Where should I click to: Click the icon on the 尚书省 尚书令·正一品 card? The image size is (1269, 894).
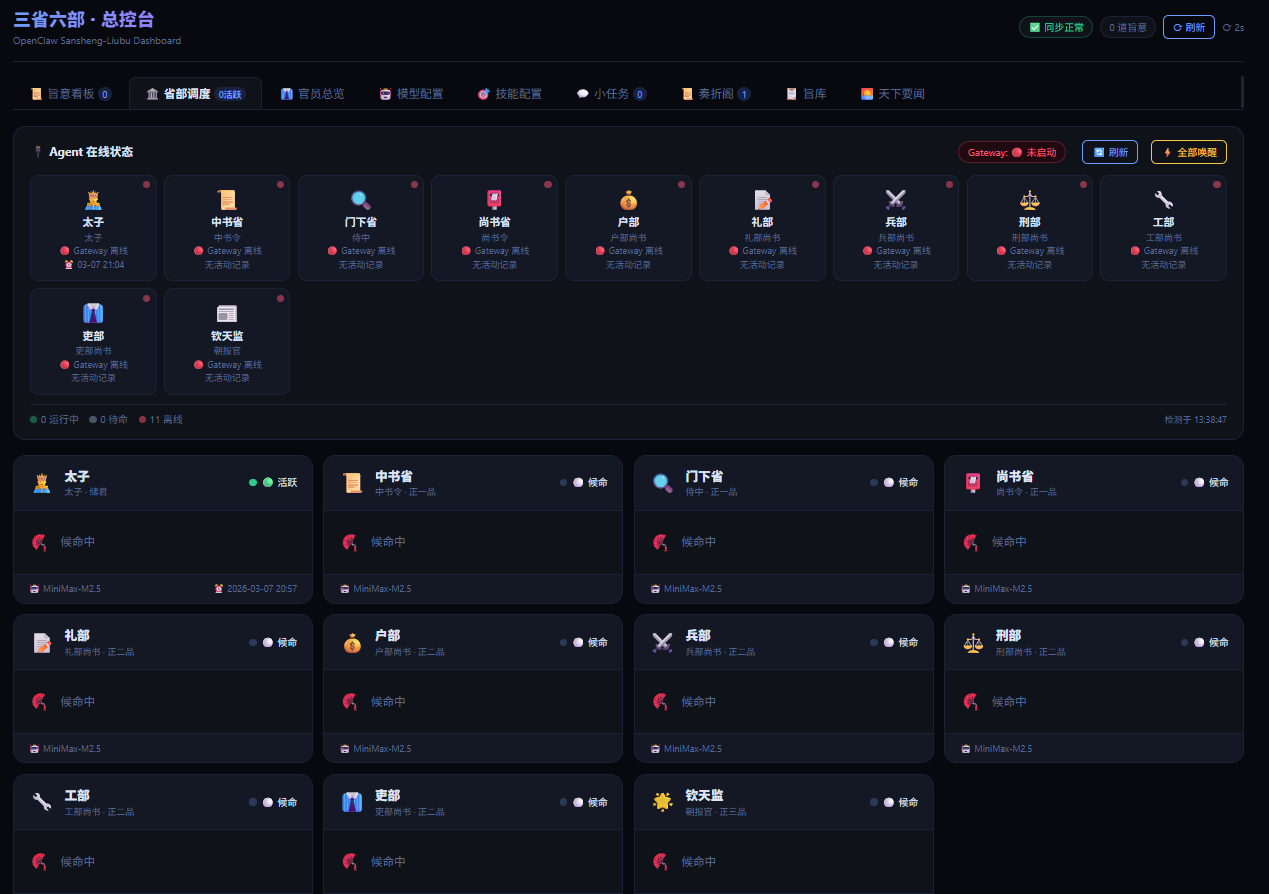[973, 483]
